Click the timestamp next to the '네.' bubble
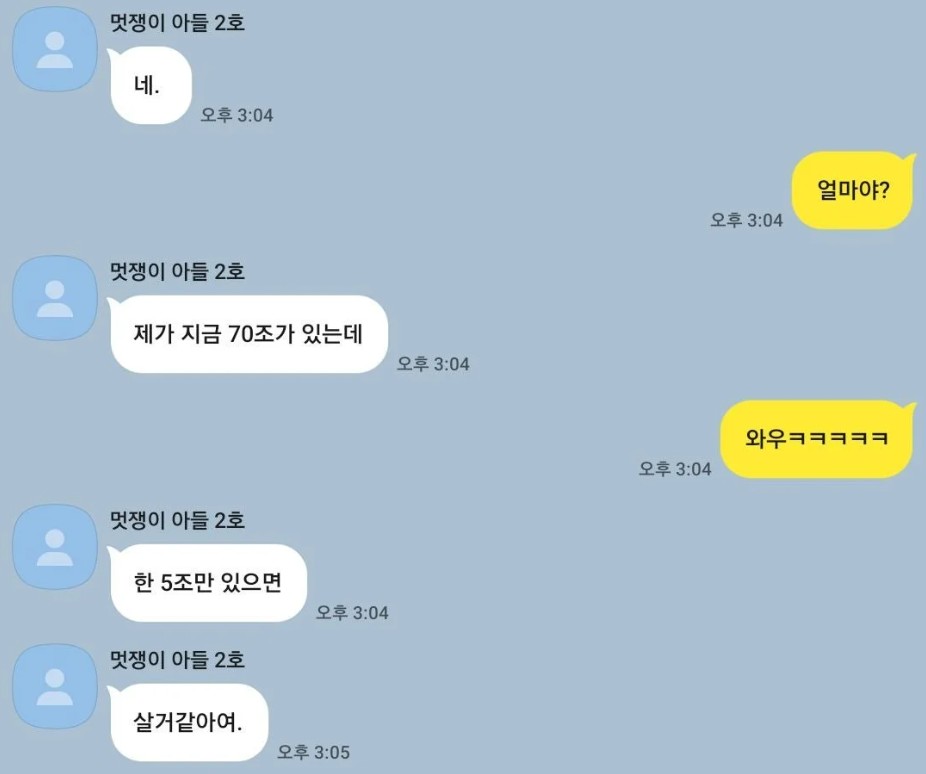The image size is (926, 774). tap(237, 115)
